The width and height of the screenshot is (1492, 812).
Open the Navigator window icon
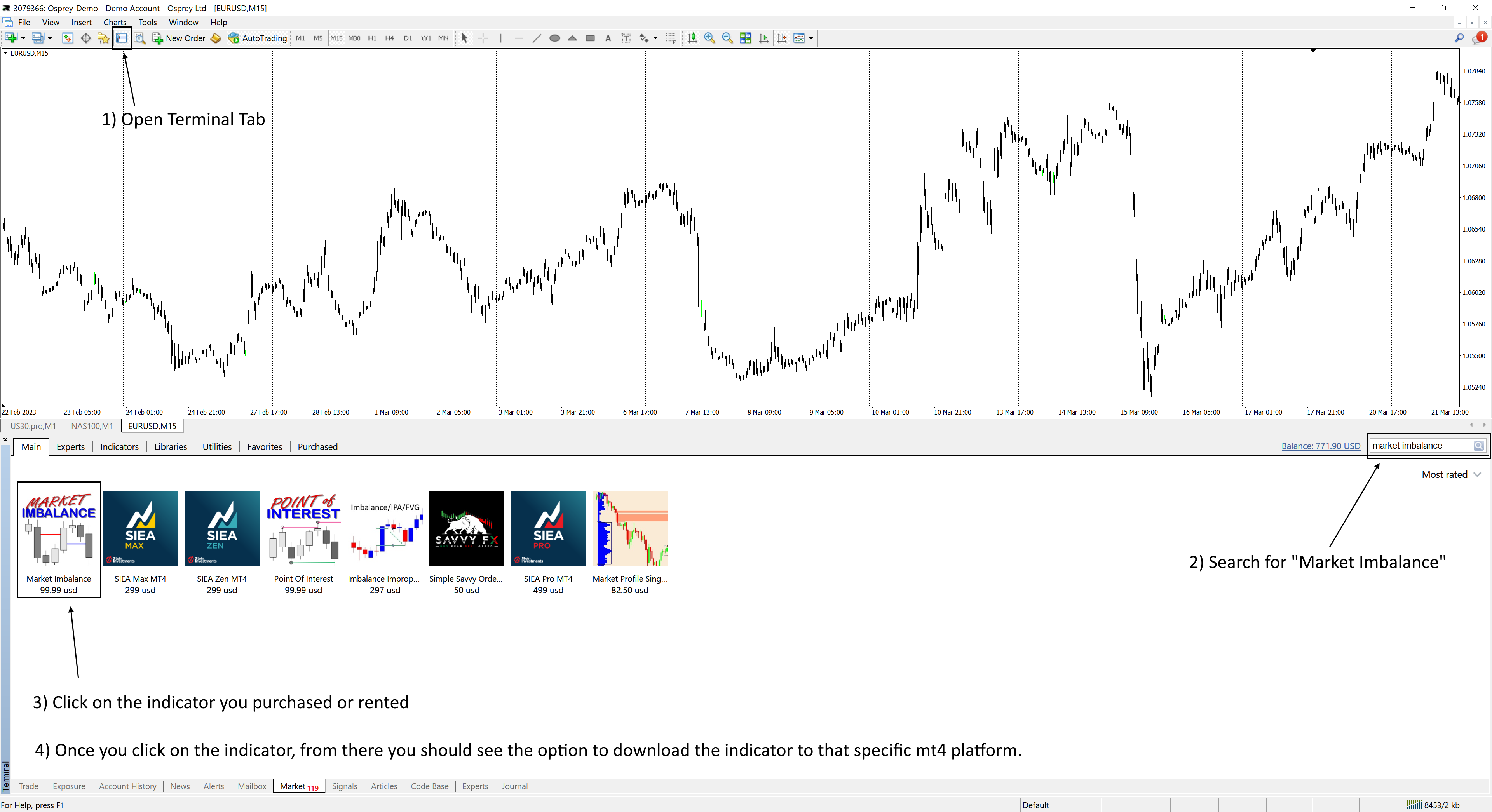tap(103, 38)
